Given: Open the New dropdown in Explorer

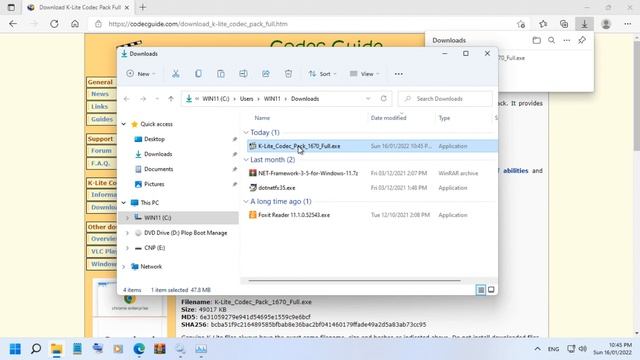Looking at the screenshot, I should 141,74.
